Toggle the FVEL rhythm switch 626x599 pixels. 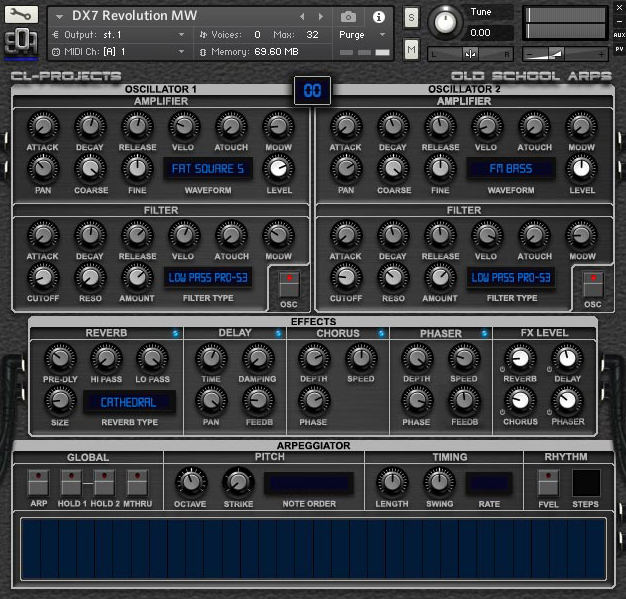point(548,482)
